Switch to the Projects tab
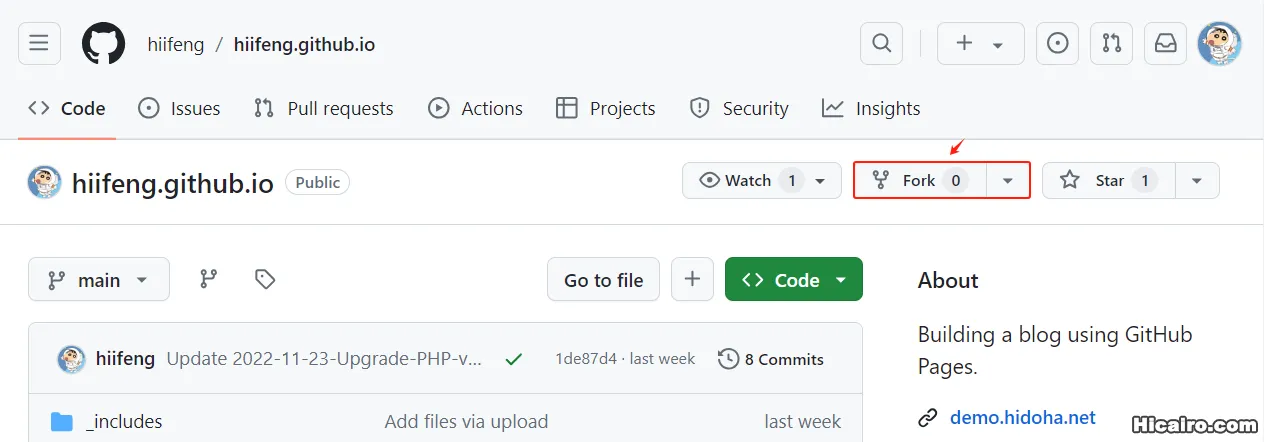Viewport: 1264px width, 442px height. click(606, 108)
